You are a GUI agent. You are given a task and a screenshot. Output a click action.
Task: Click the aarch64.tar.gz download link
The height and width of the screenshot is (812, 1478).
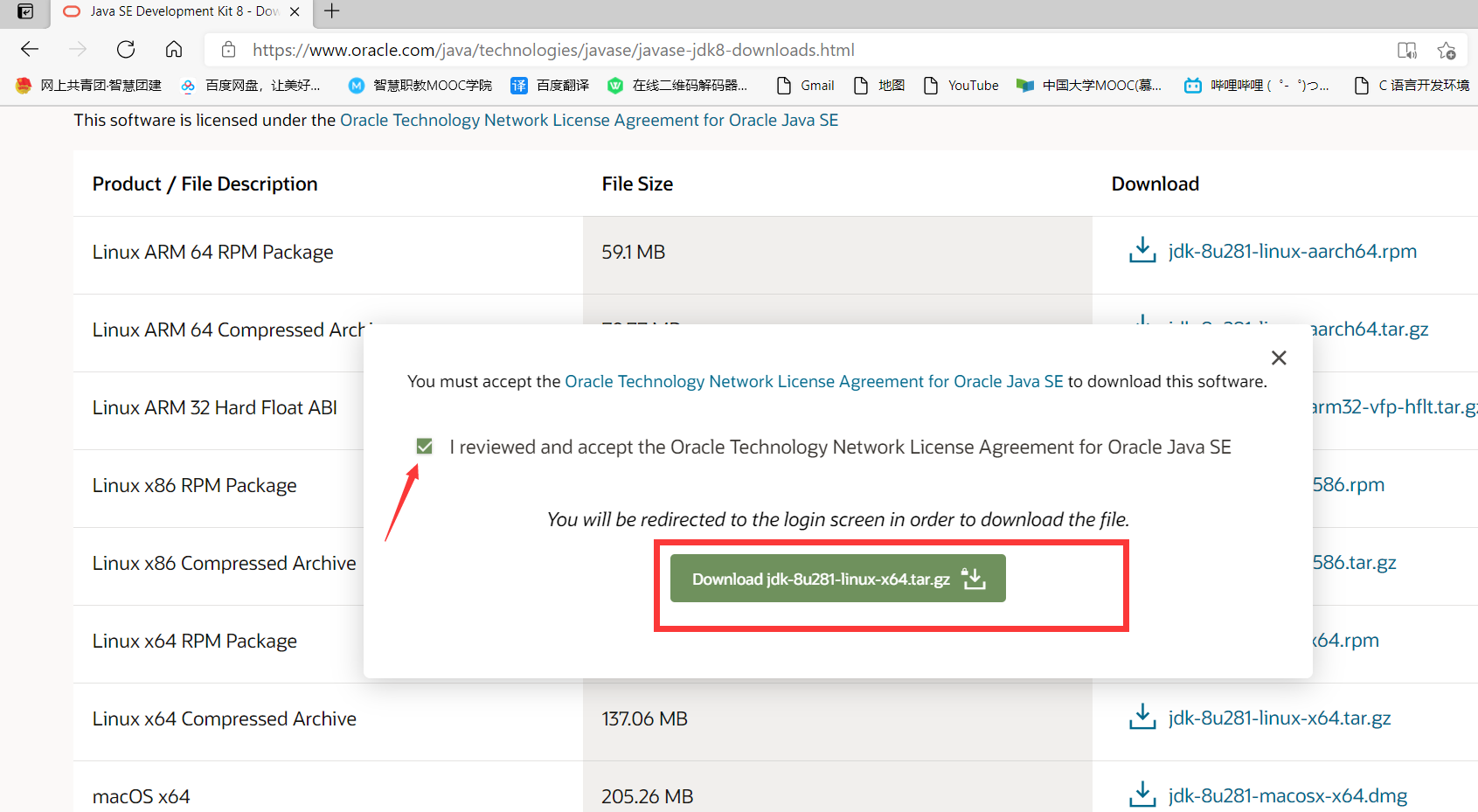pyautogui.click(x=1370, y=329)
